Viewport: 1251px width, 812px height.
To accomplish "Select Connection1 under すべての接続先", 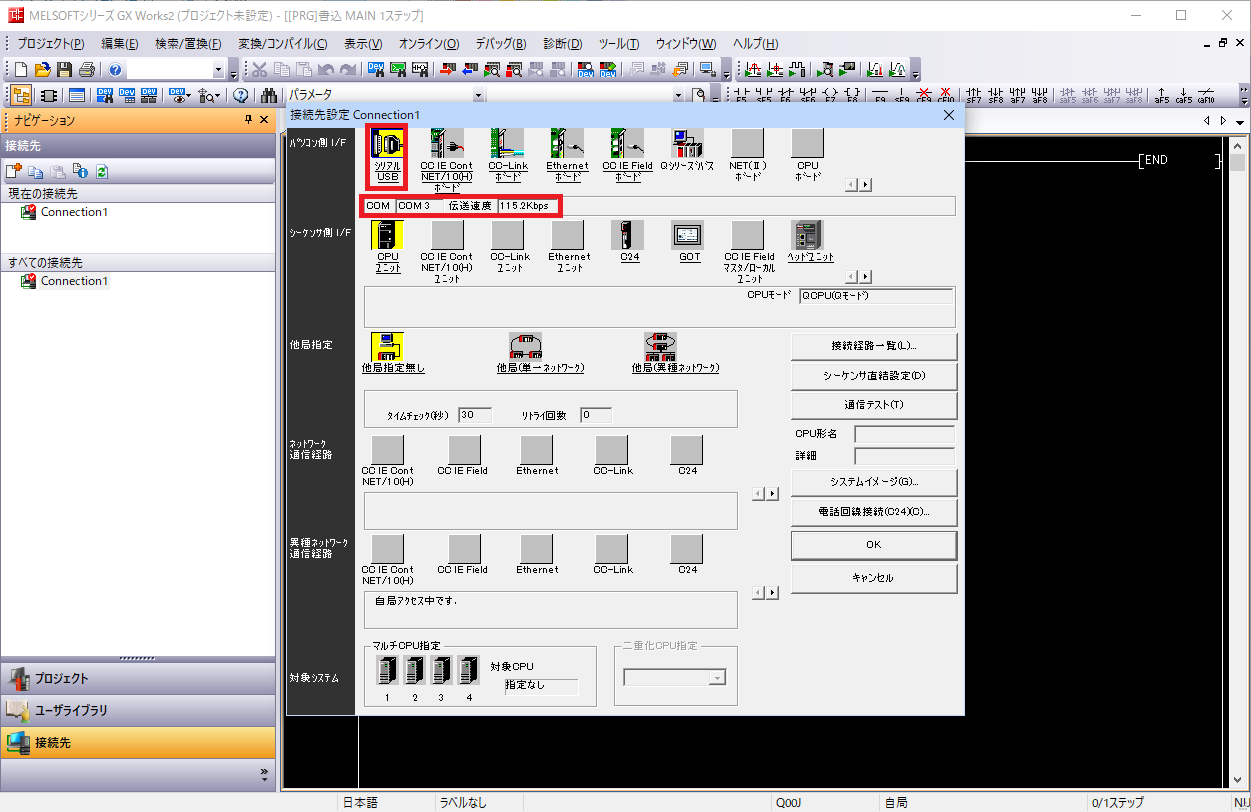I will (74, 281).
